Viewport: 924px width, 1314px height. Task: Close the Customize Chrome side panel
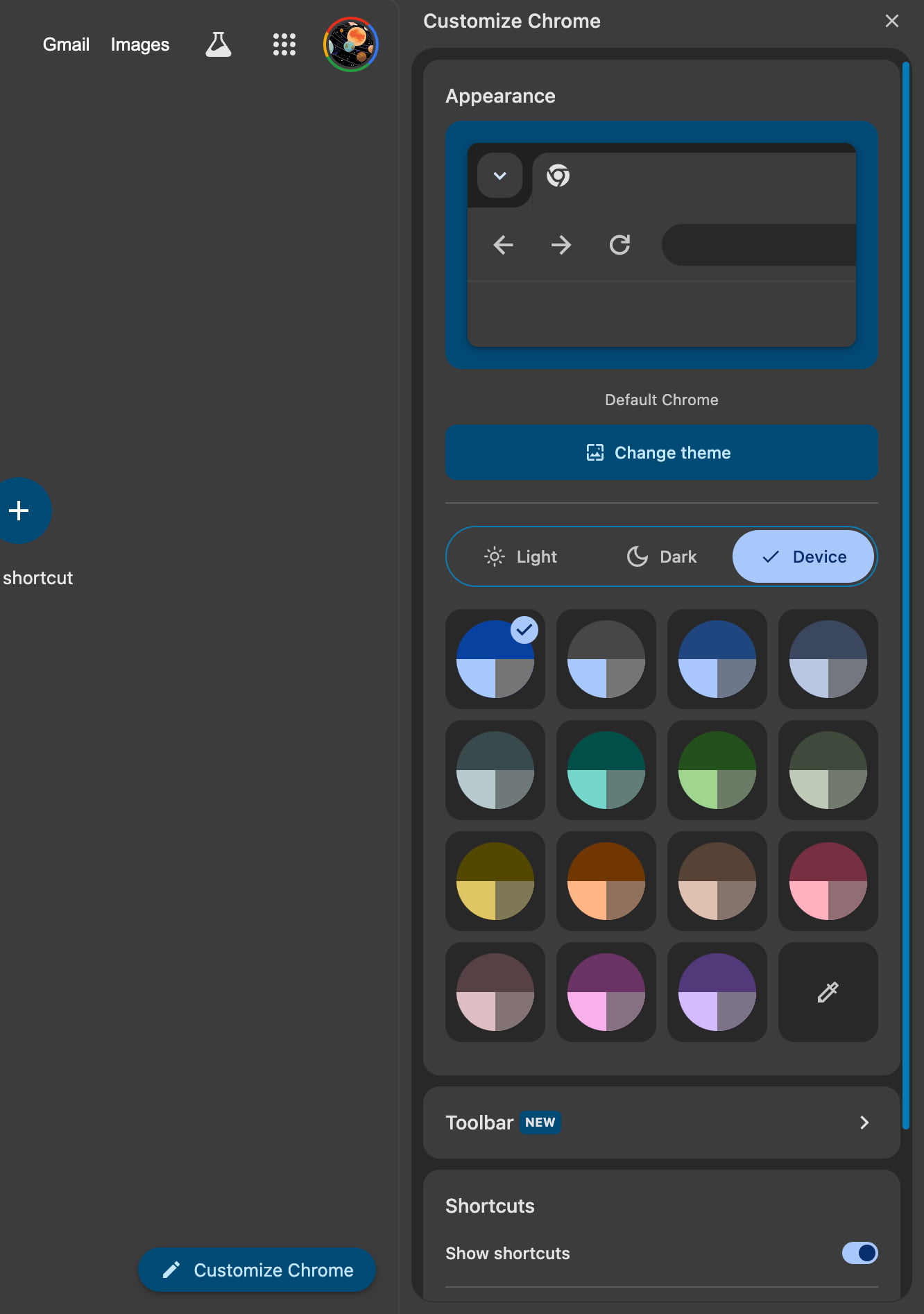pyautogui.click(x=891, y=21)
